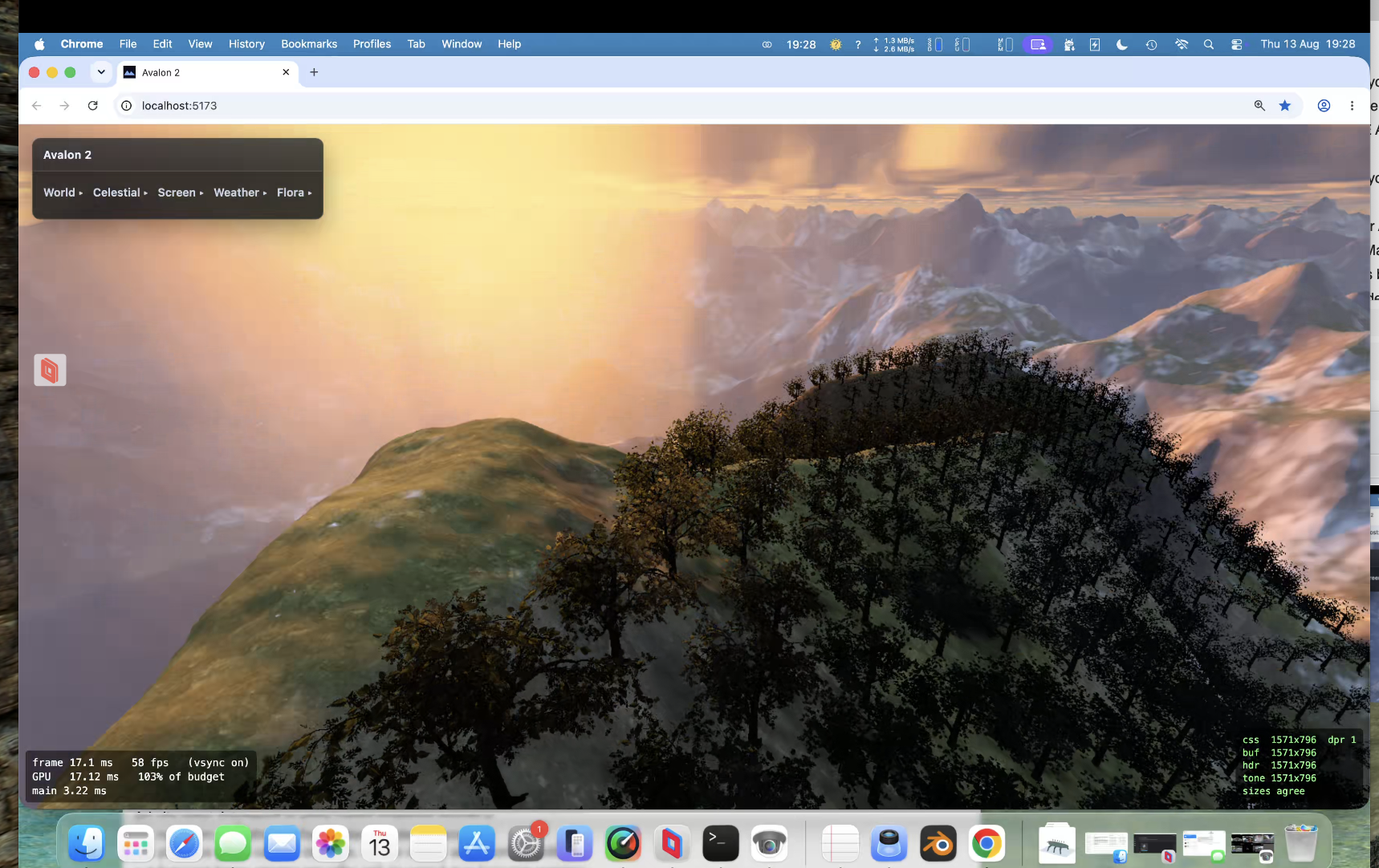Click the tone 1571x796 readout

pyautogui.click(x=1279, y=778)
